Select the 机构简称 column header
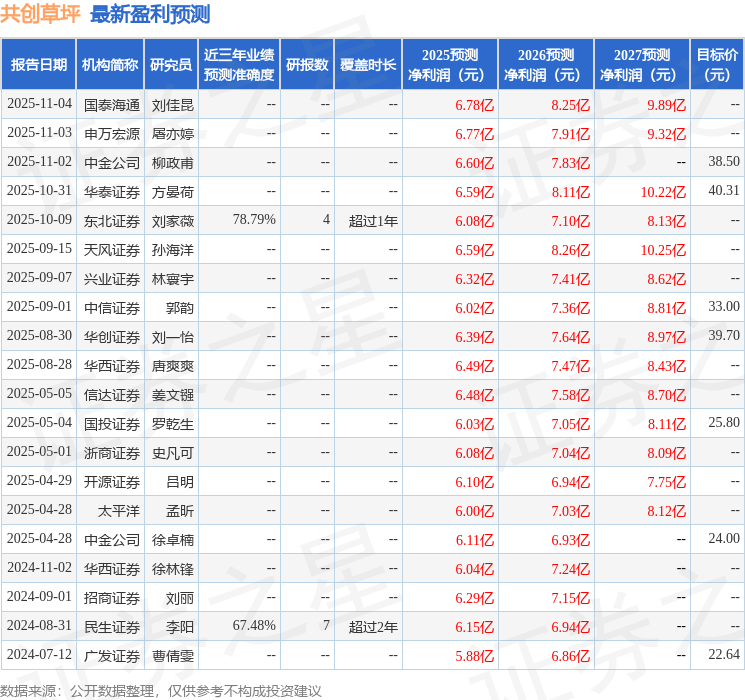Viewport: 745px width, 700px height. 110,65
